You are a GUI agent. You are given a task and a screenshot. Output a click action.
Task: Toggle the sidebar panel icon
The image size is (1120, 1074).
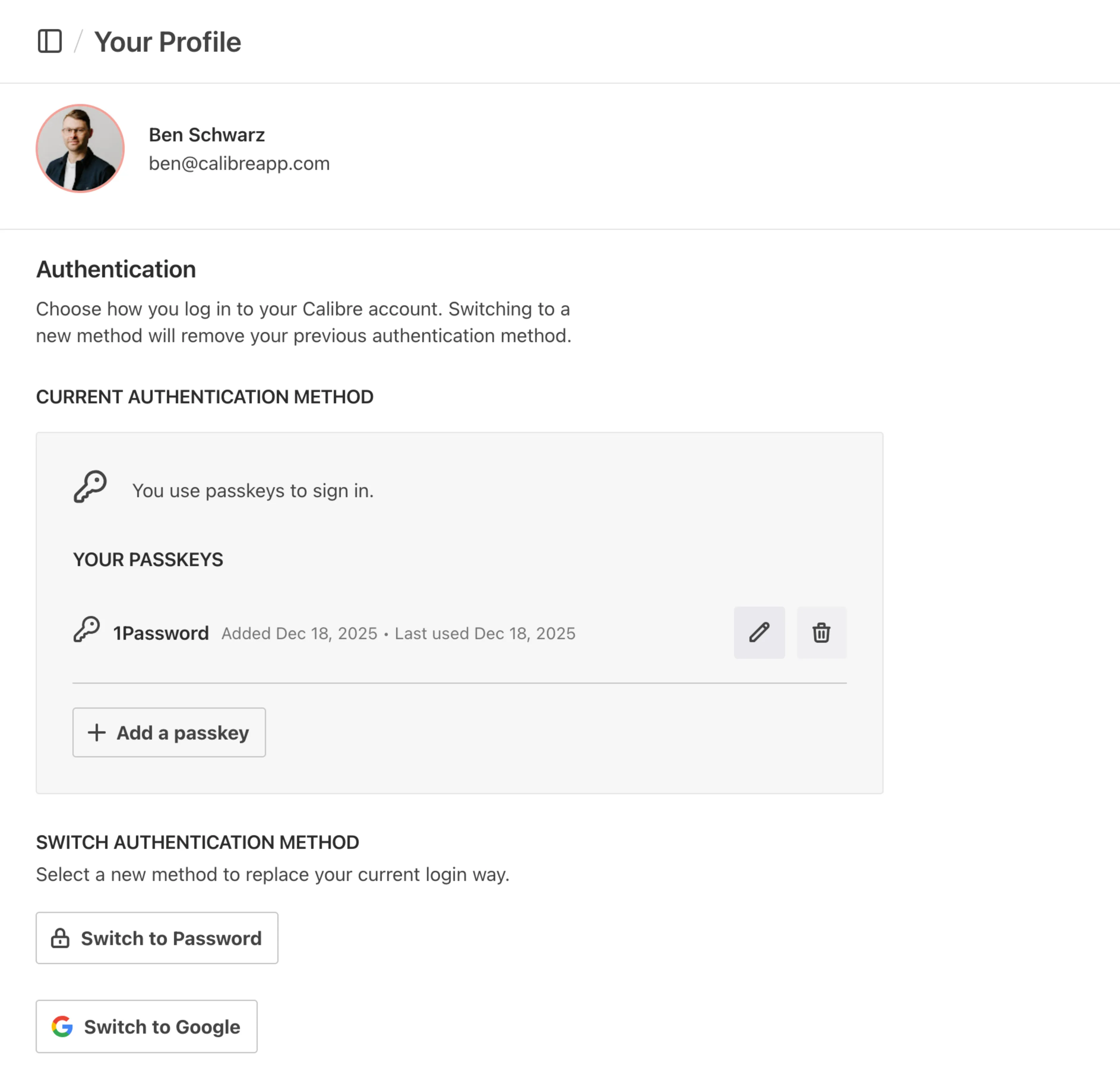click(x=50, y=41)
